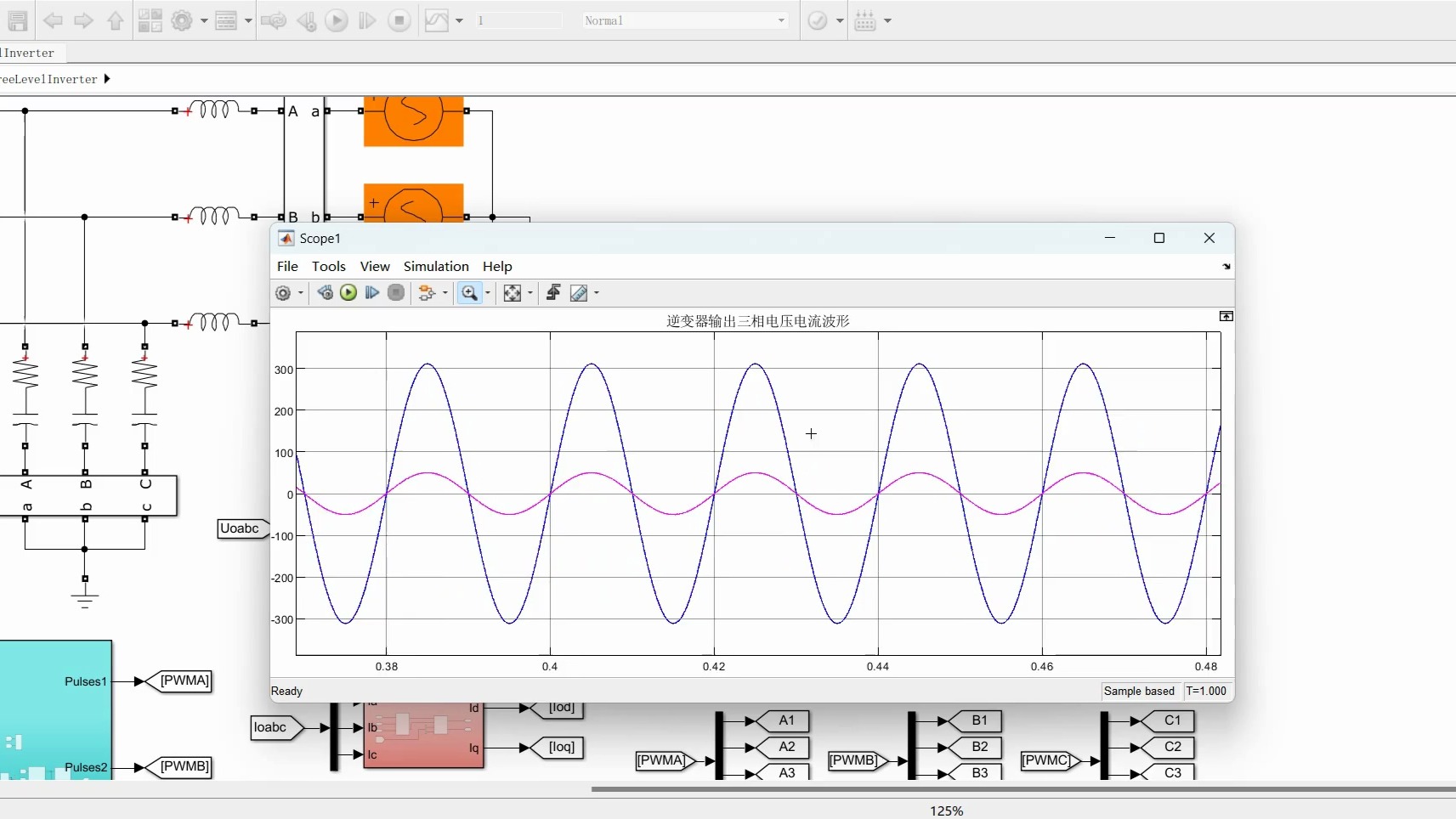Click Step Back icon in Scope1 toolbar

point(325,293)
